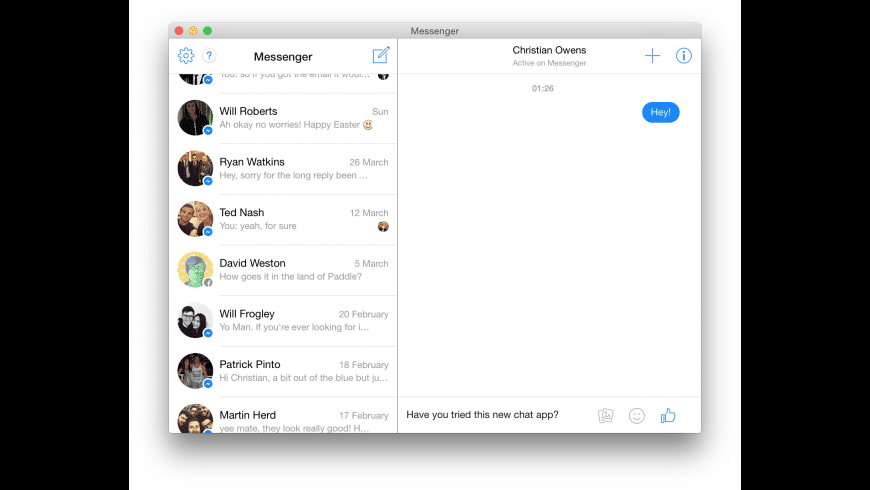The image size is (870, 490).
Task: Open Martin Herd conversation
Action: coord(283,416)
